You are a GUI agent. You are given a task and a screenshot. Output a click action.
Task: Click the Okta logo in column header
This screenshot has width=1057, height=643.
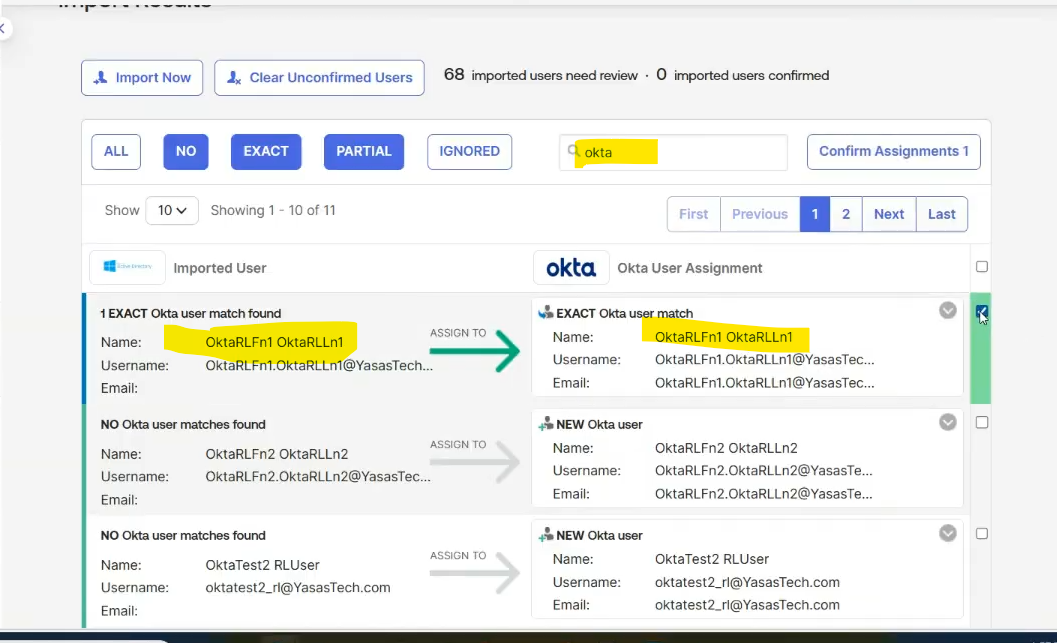[x=571, y=267]
